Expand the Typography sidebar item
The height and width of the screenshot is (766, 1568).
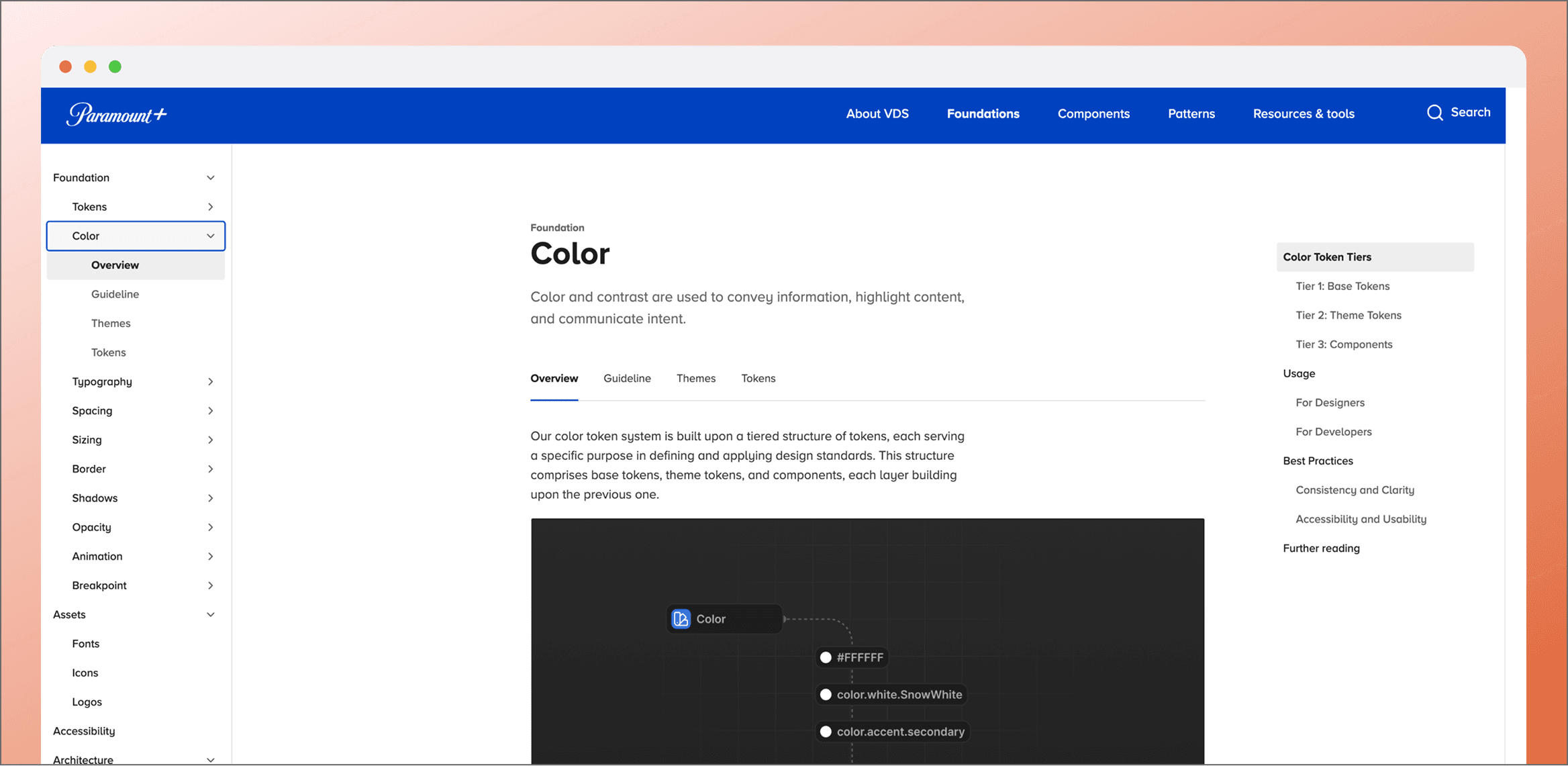[210, 381]
